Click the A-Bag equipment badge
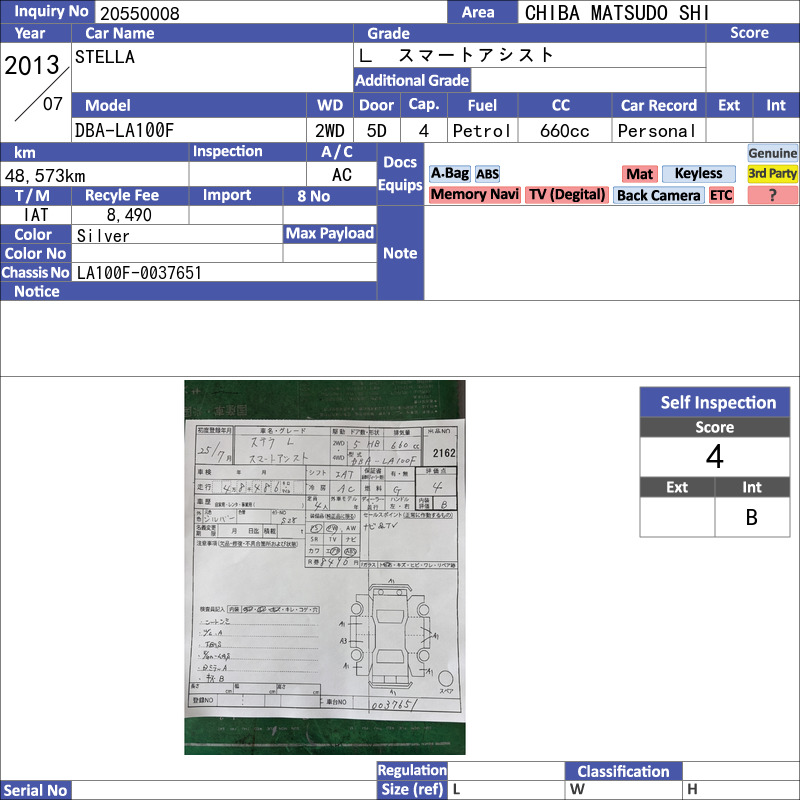The height and width of the screenshot is (800, 800). [449, 174]
